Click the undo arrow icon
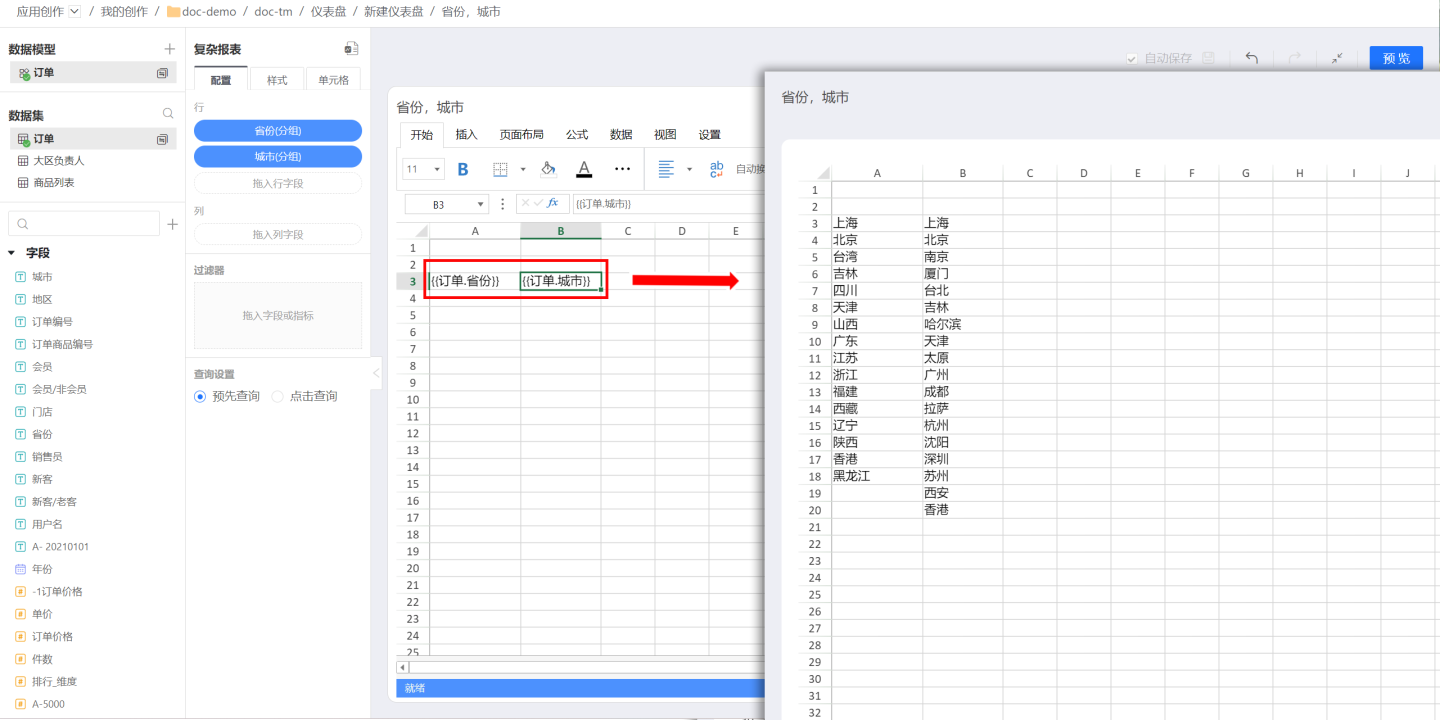 point(1251,58)
